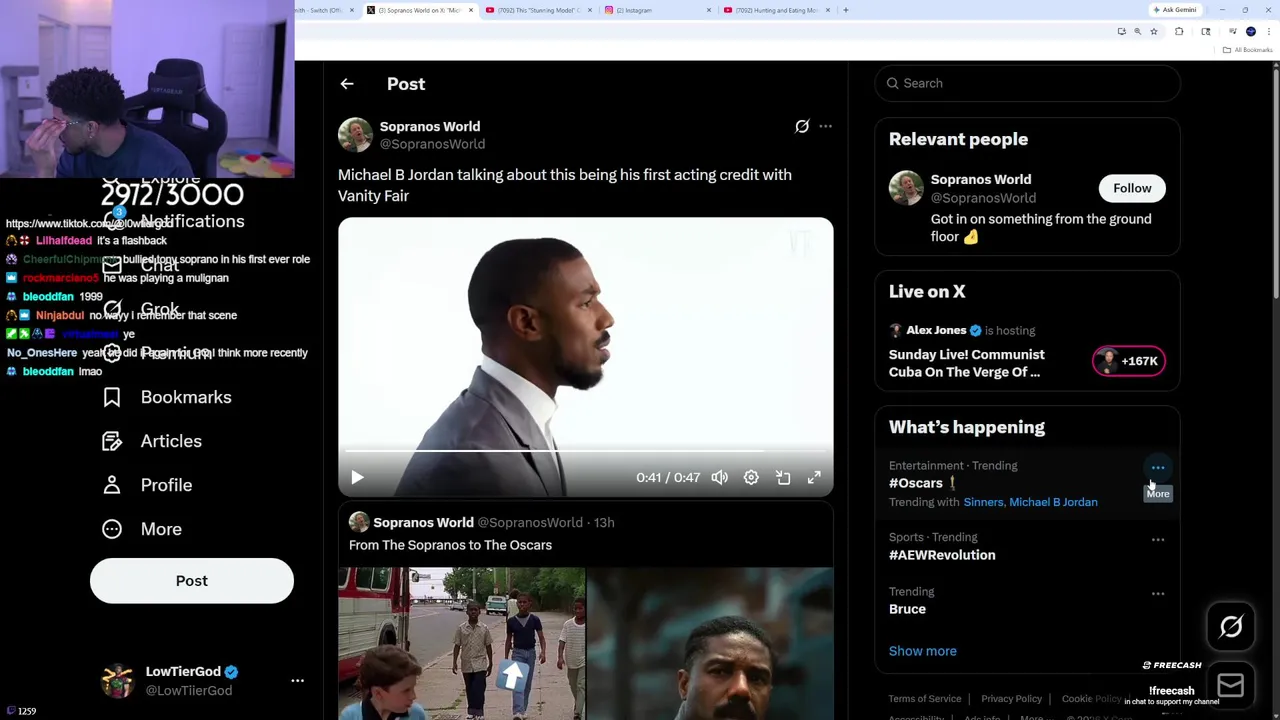Open more options for Sopranos World post

click(825, 126)
